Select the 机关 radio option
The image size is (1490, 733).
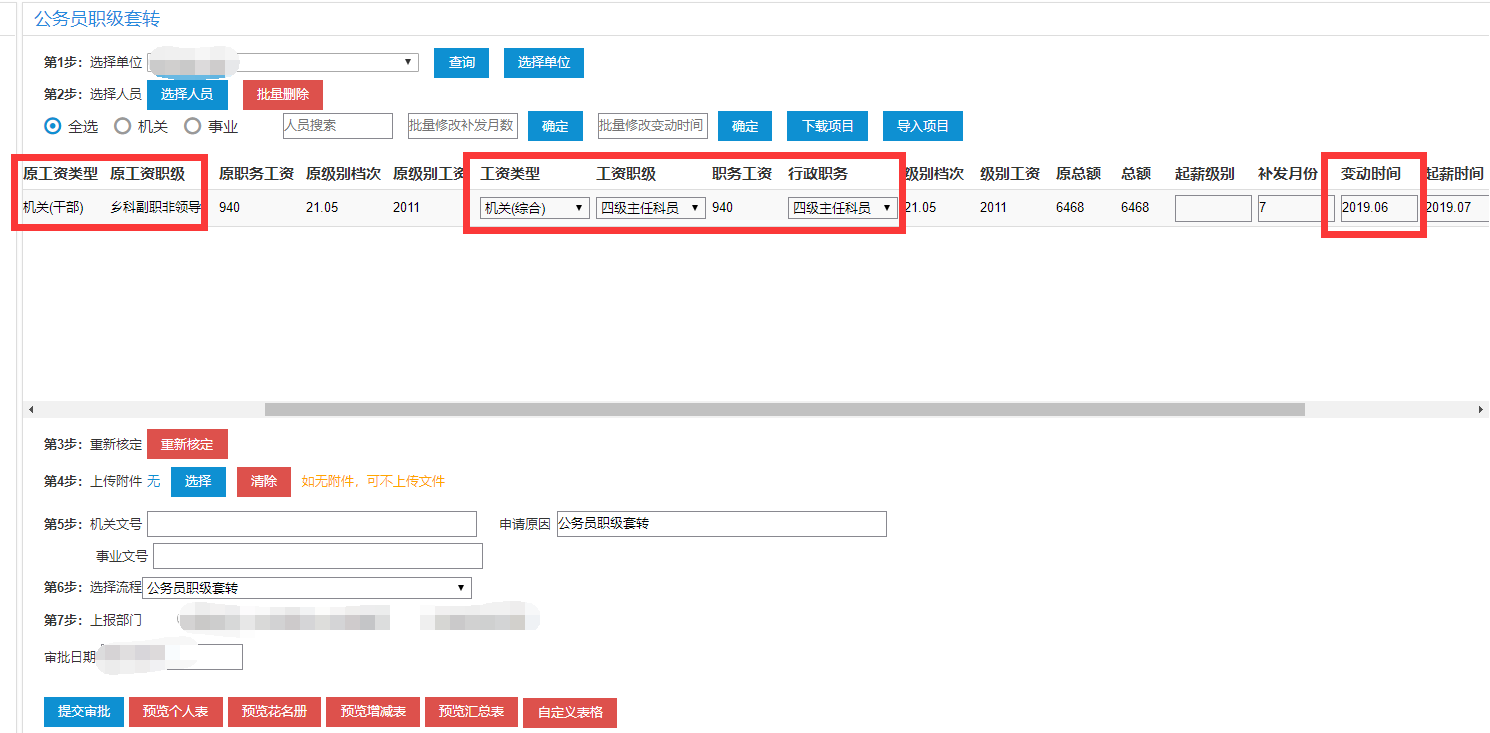[x=123, y=127]
